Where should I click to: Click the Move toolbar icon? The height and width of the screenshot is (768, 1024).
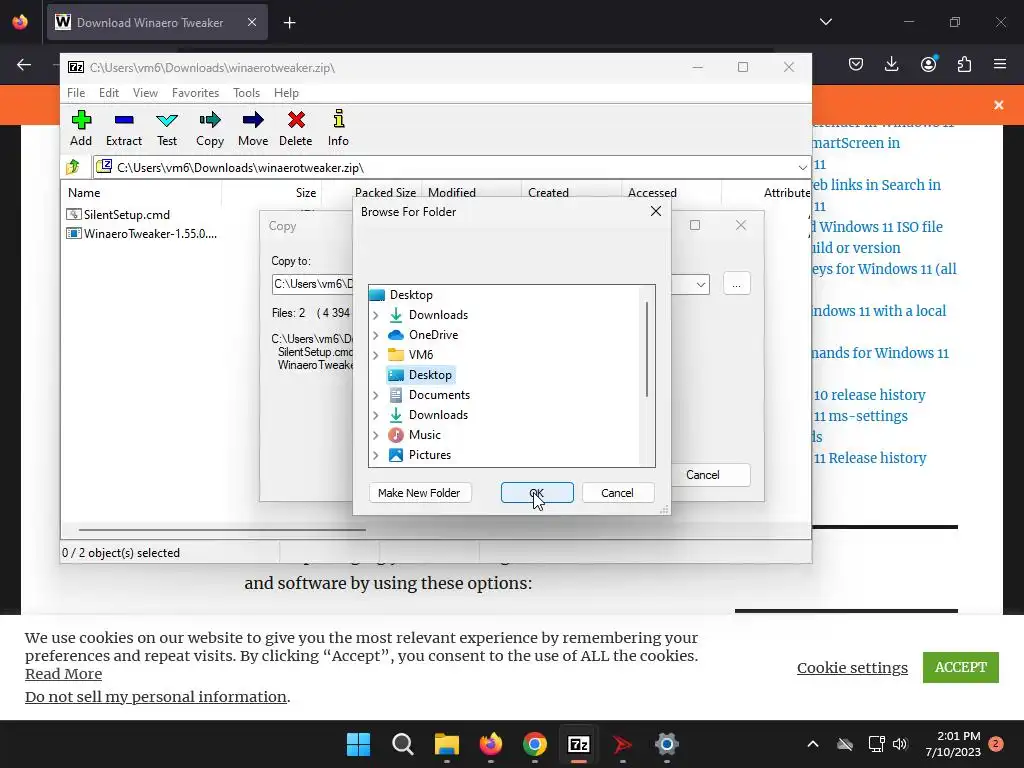pos(253,128)
